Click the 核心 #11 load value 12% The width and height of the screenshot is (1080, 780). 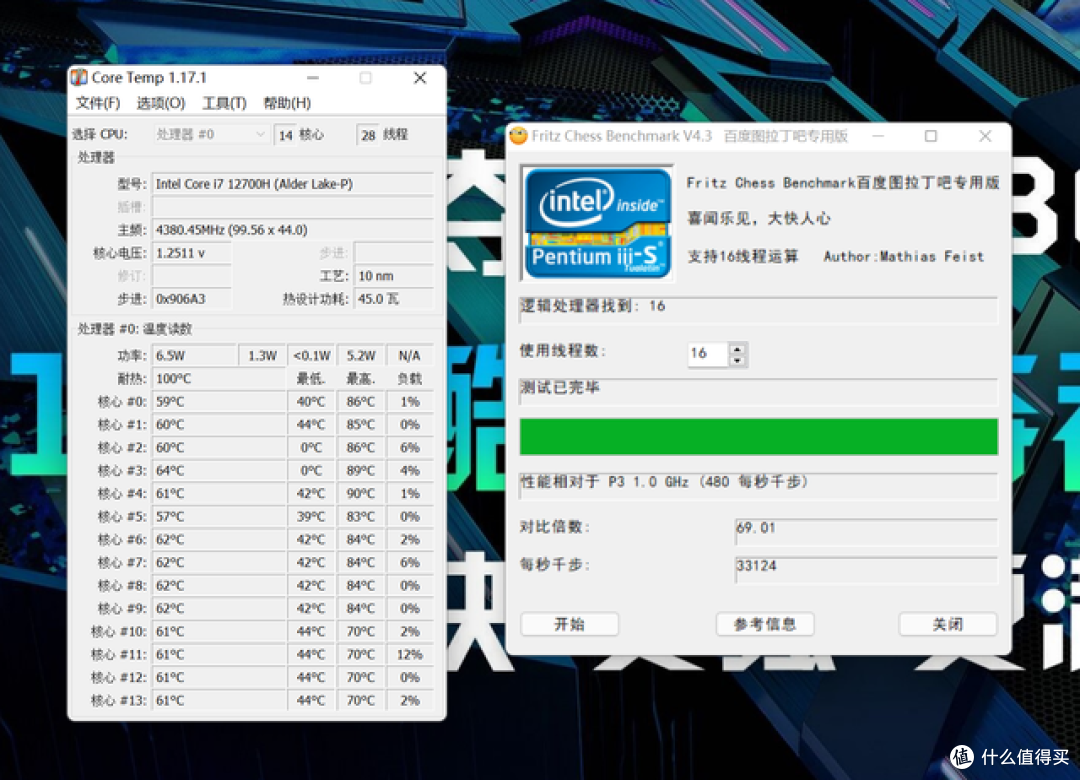pos(410,655)
